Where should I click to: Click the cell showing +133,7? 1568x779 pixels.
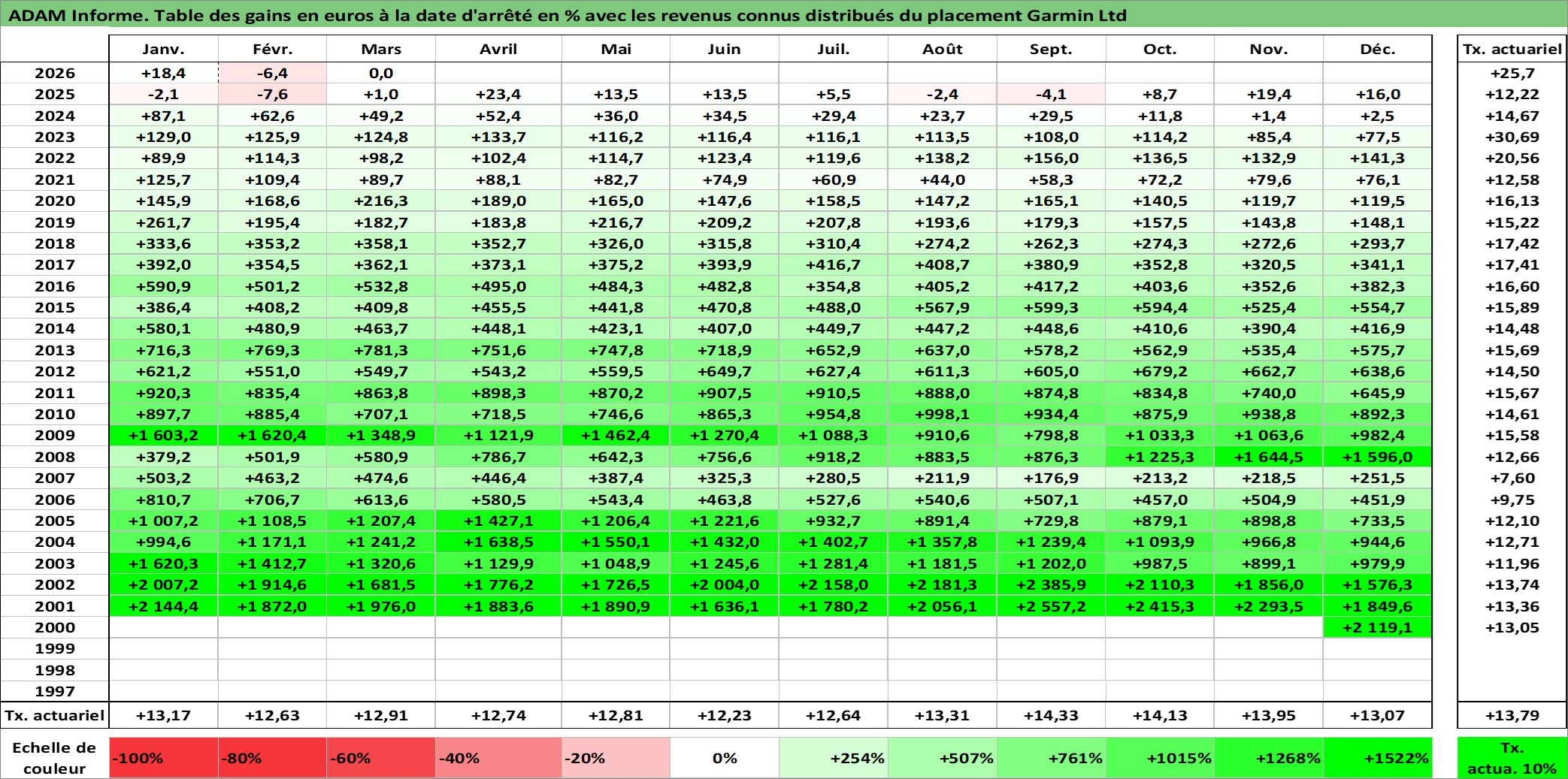(x=498, y=137)
